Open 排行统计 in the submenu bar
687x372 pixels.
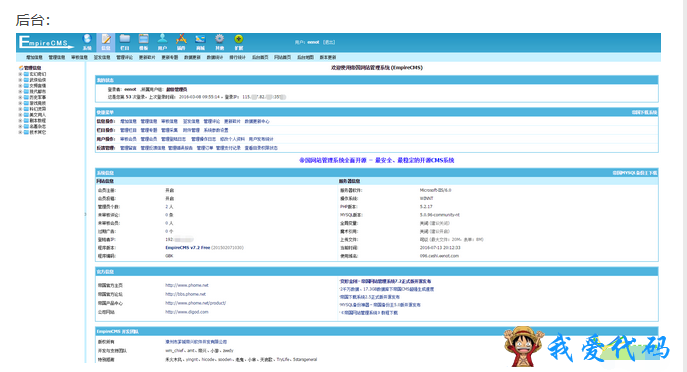pos(237,57)
